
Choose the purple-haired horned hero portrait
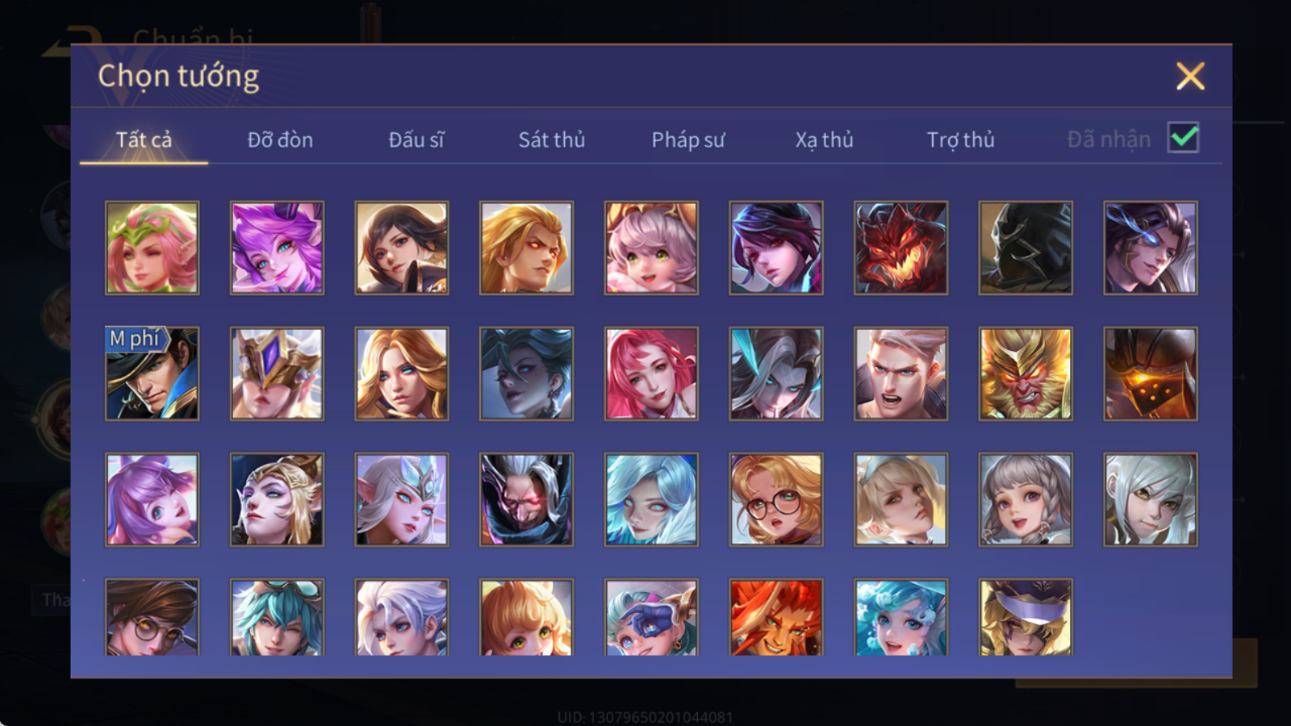[x=277, y=248]
